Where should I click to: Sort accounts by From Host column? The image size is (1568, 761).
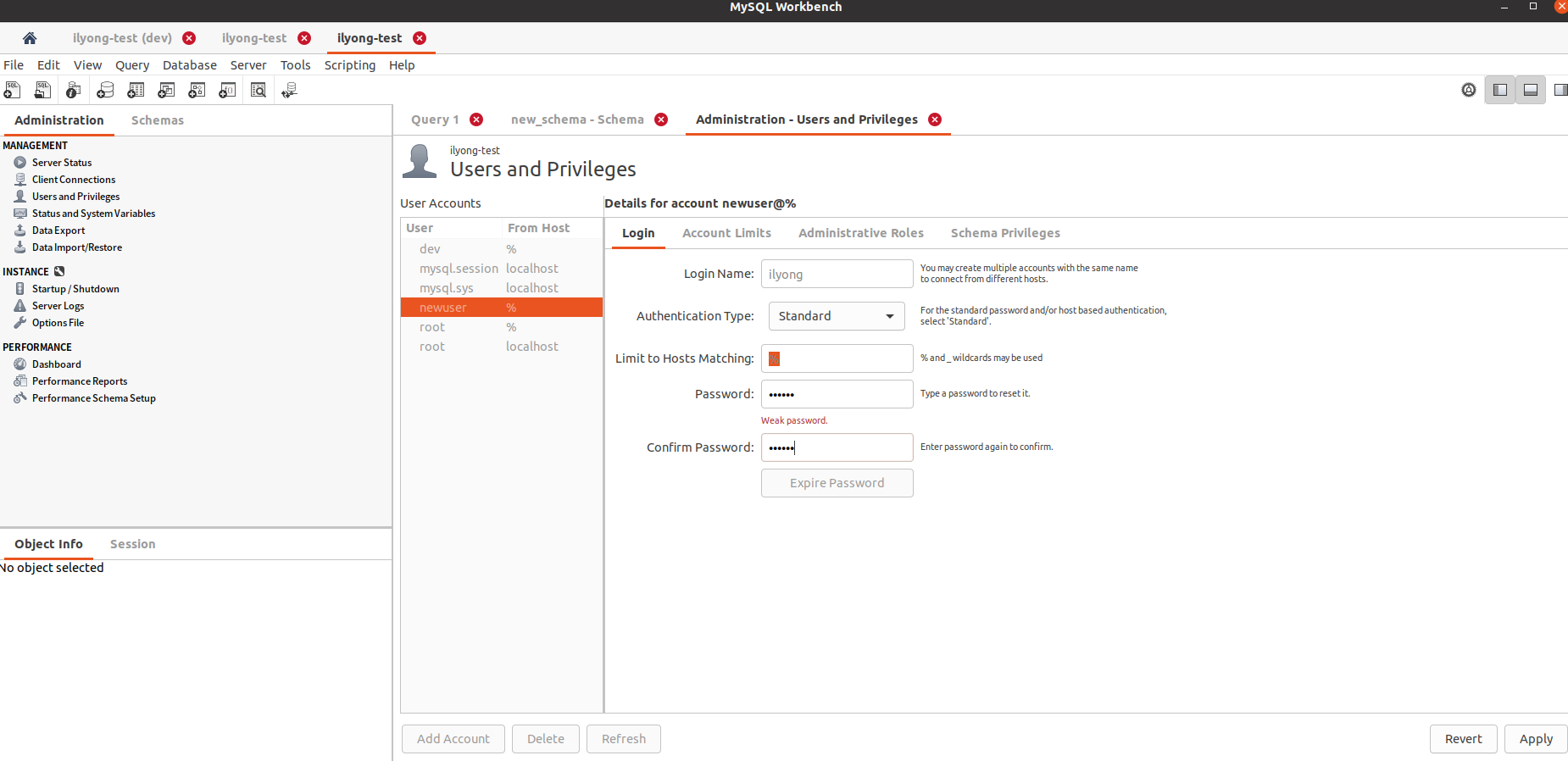click(x=539, y=228)
